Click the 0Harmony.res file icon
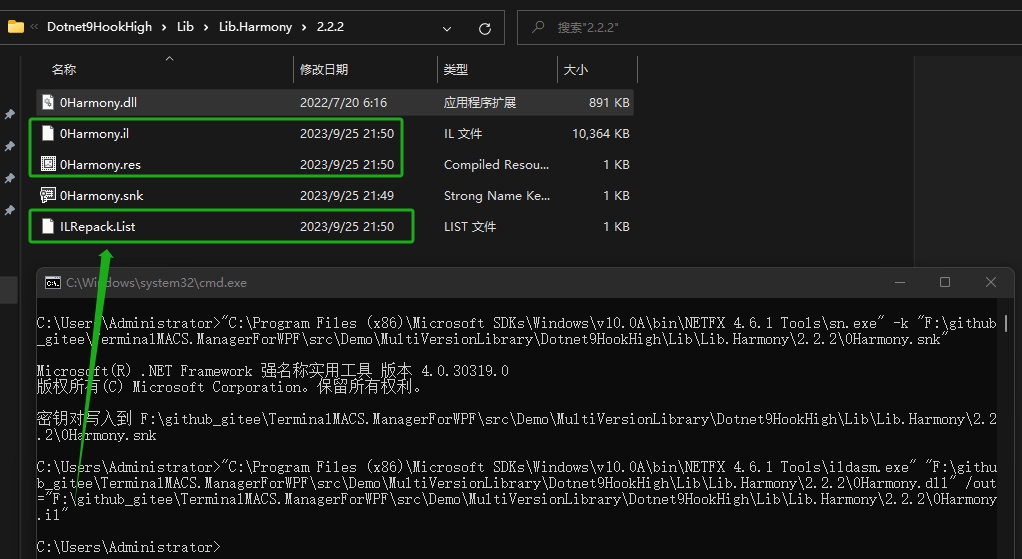Image resolution: width=1022 pixels, height=559 pixels. click(48, 164)
